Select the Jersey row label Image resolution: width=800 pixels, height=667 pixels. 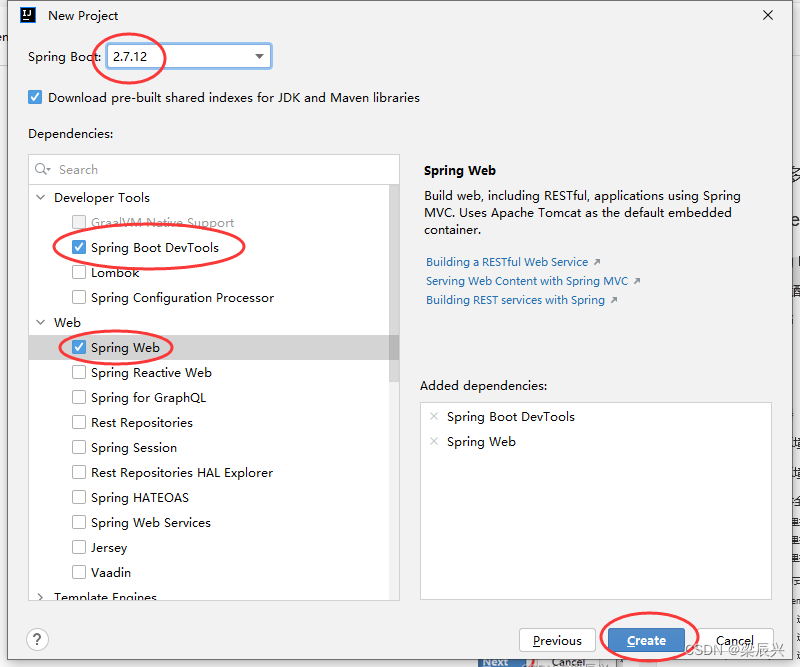click(x=109, y=548)
